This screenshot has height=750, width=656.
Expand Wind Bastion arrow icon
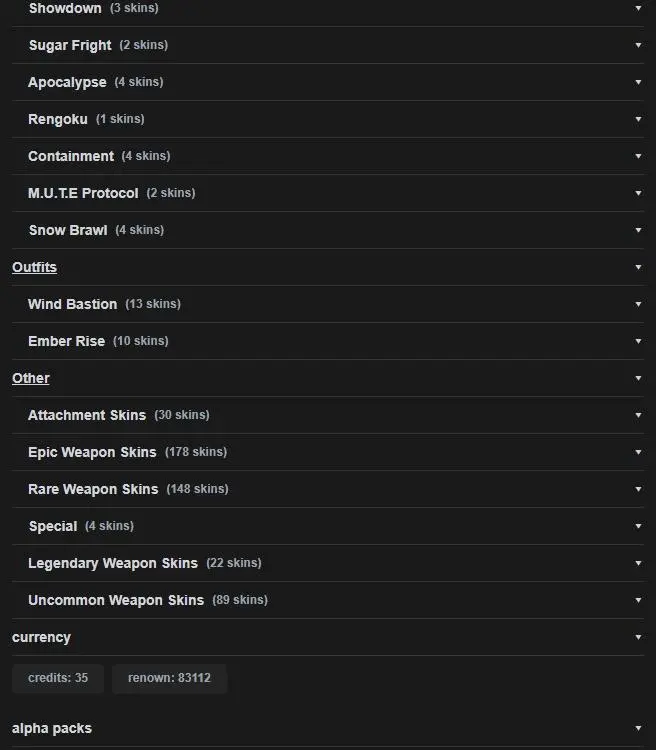click(638, 304)
